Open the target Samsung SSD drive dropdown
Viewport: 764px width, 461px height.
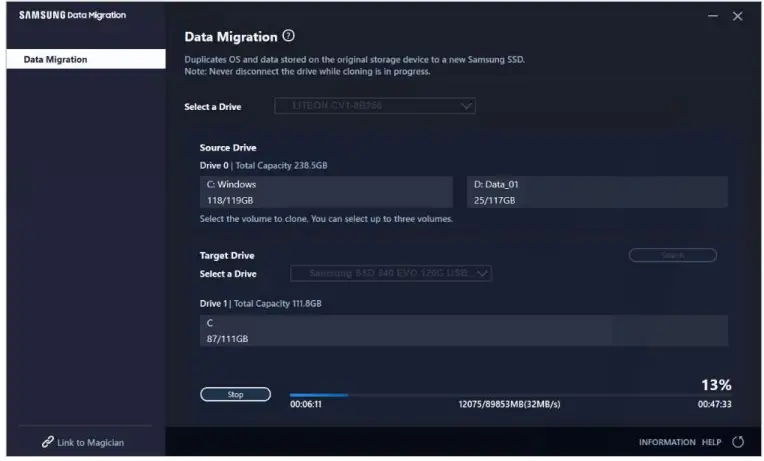[391, 273]
